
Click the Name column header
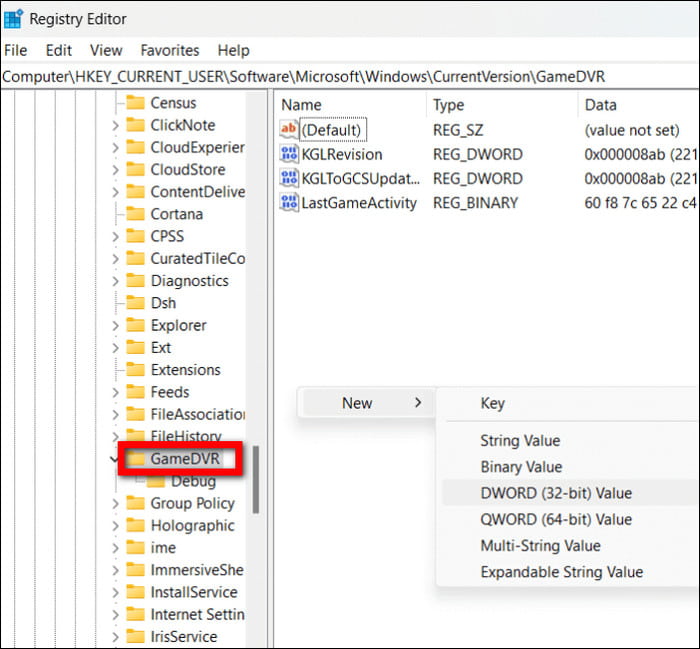302,105
